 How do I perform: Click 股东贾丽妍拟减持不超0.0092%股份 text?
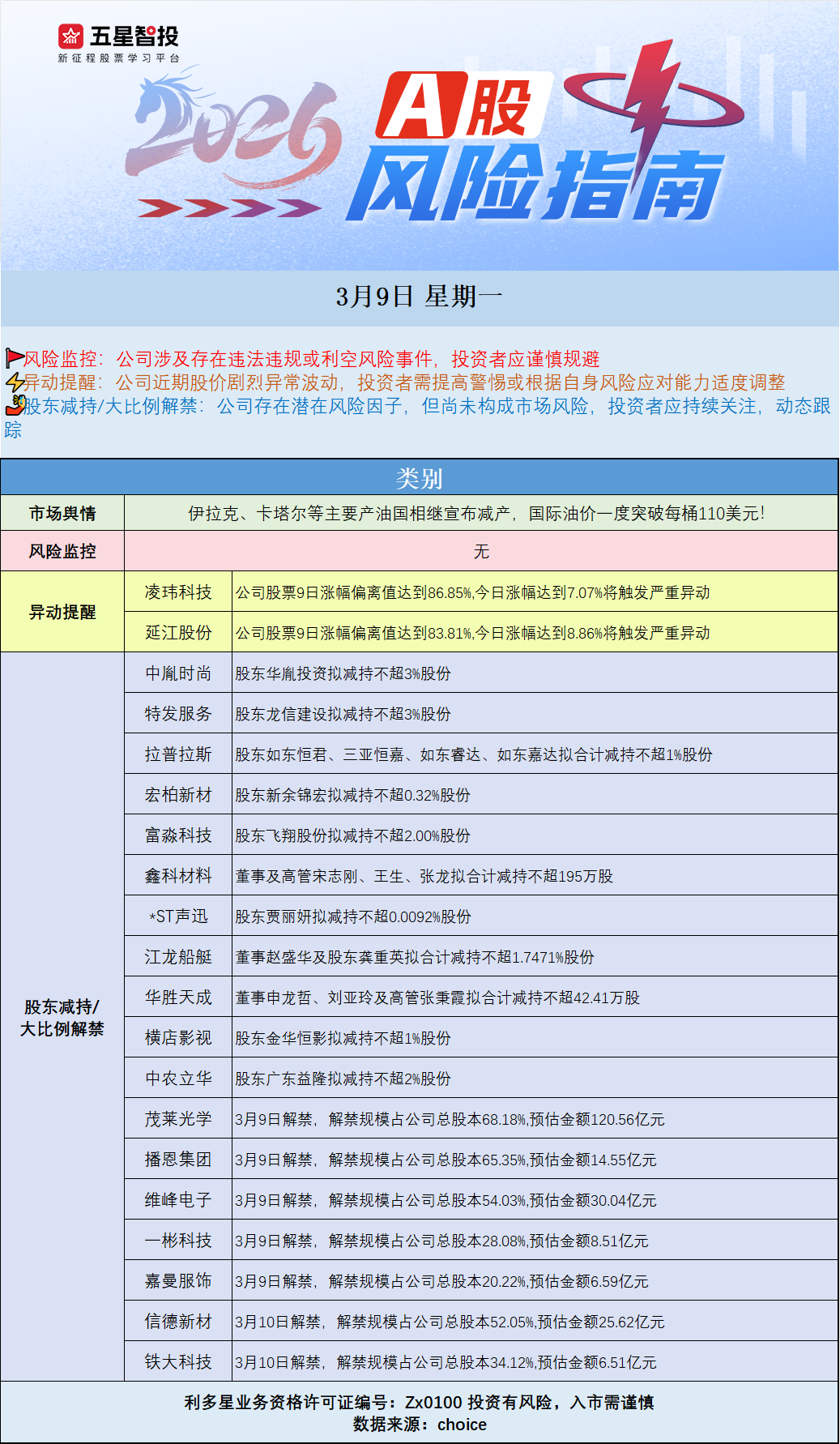tap(353, 916)
